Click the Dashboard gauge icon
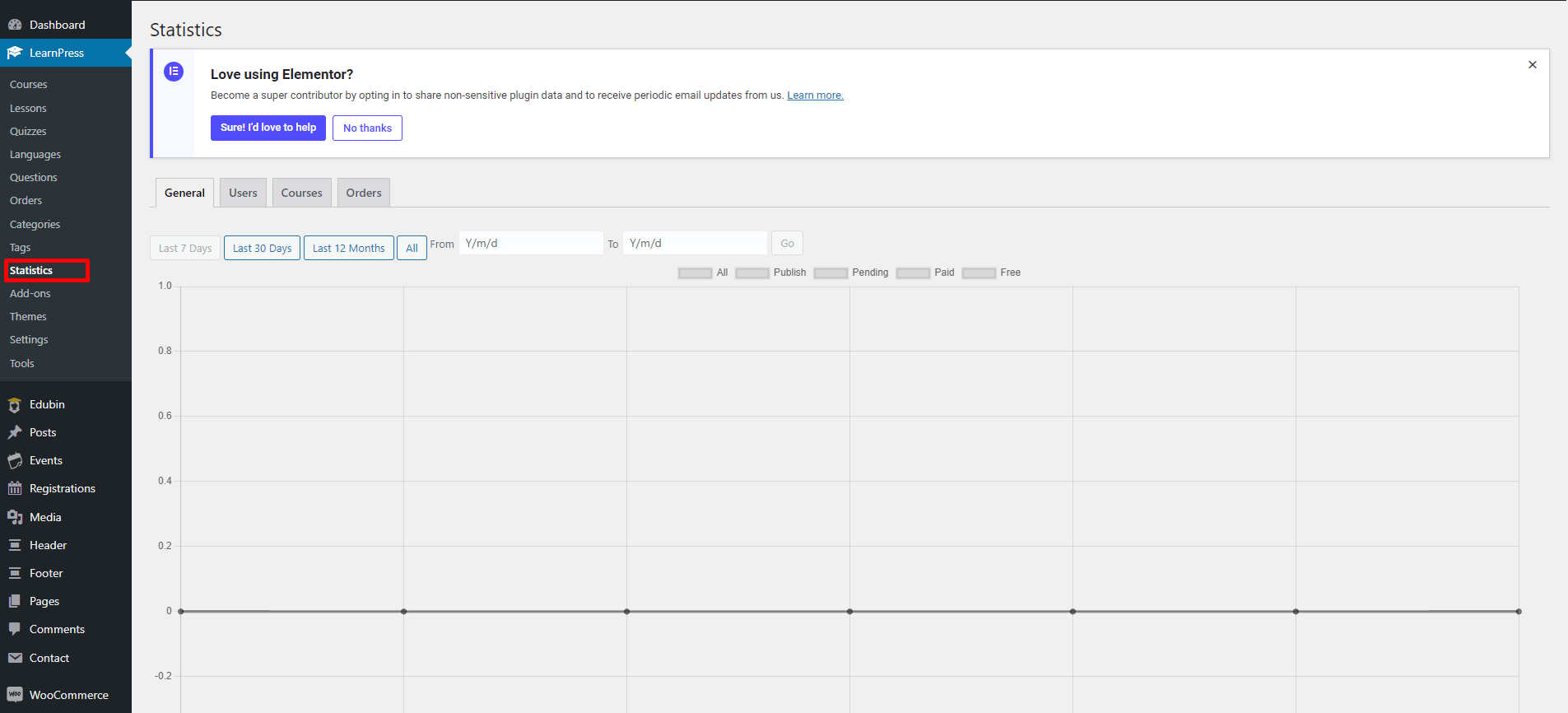Image resolution: width=1568 pixels, height=713 pixels. pyautogui.click(x=15, y=25)
